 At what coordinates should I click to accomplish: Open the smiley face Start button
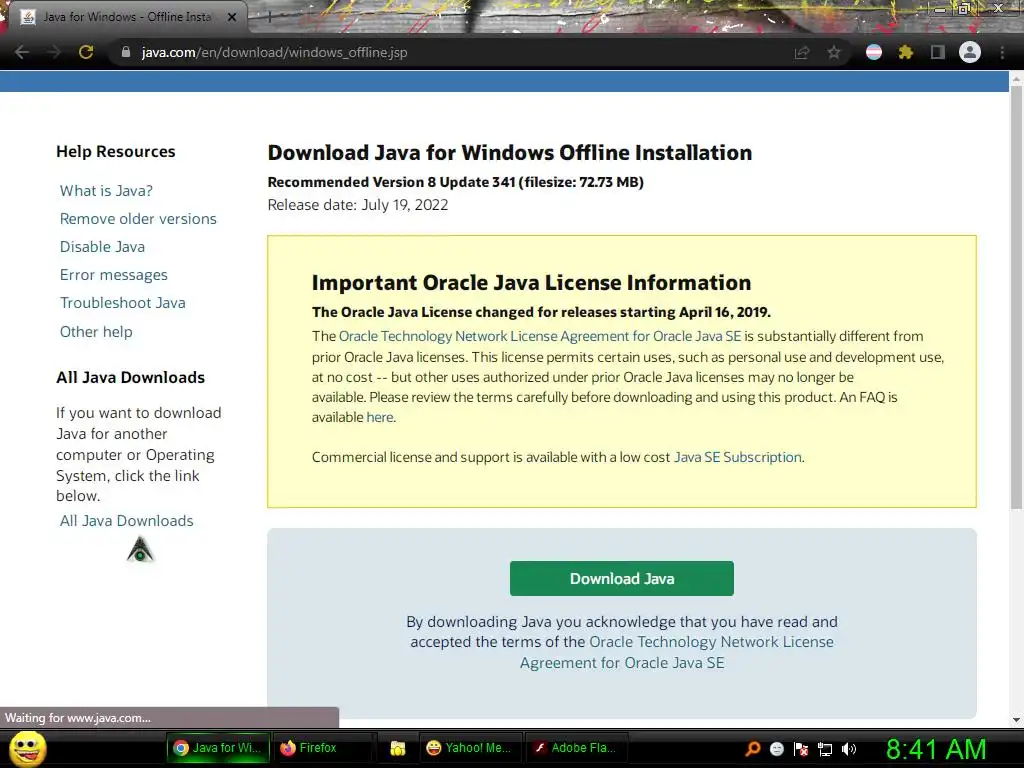pyautogui.click(x=27, y=748)
